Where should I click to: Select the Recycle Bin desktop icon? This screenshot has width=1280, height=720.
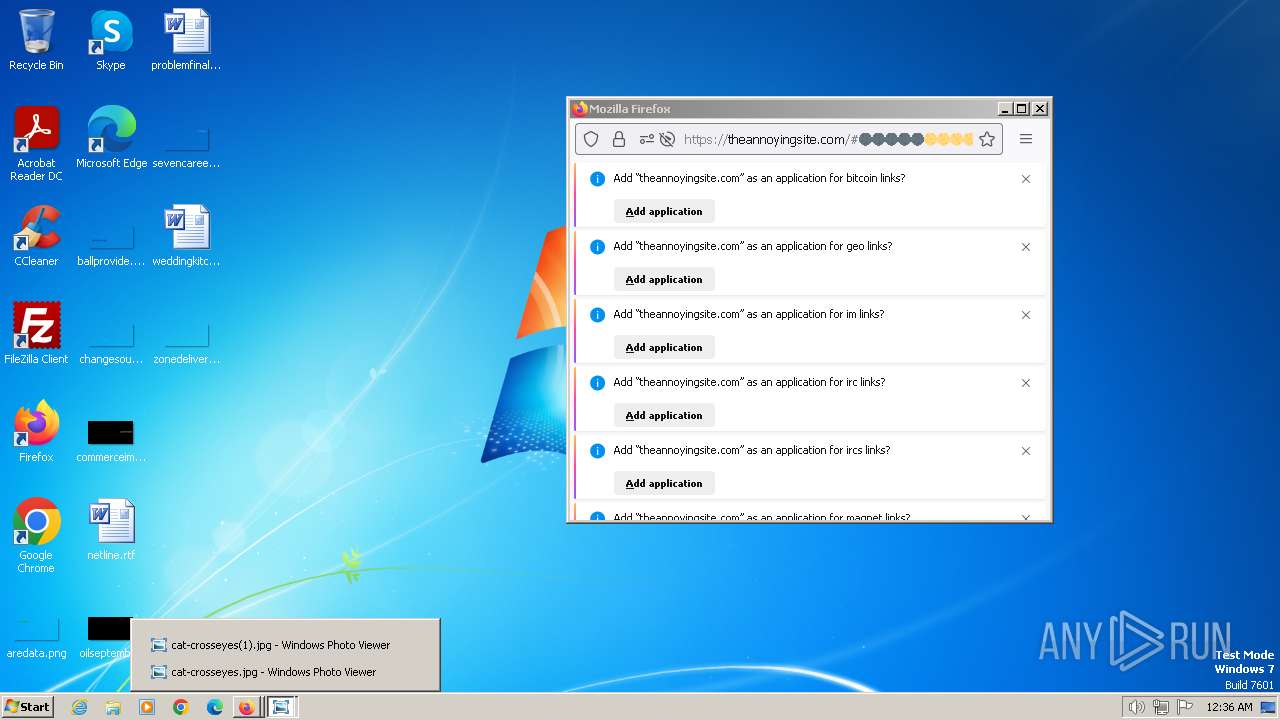tap(36, 40)
